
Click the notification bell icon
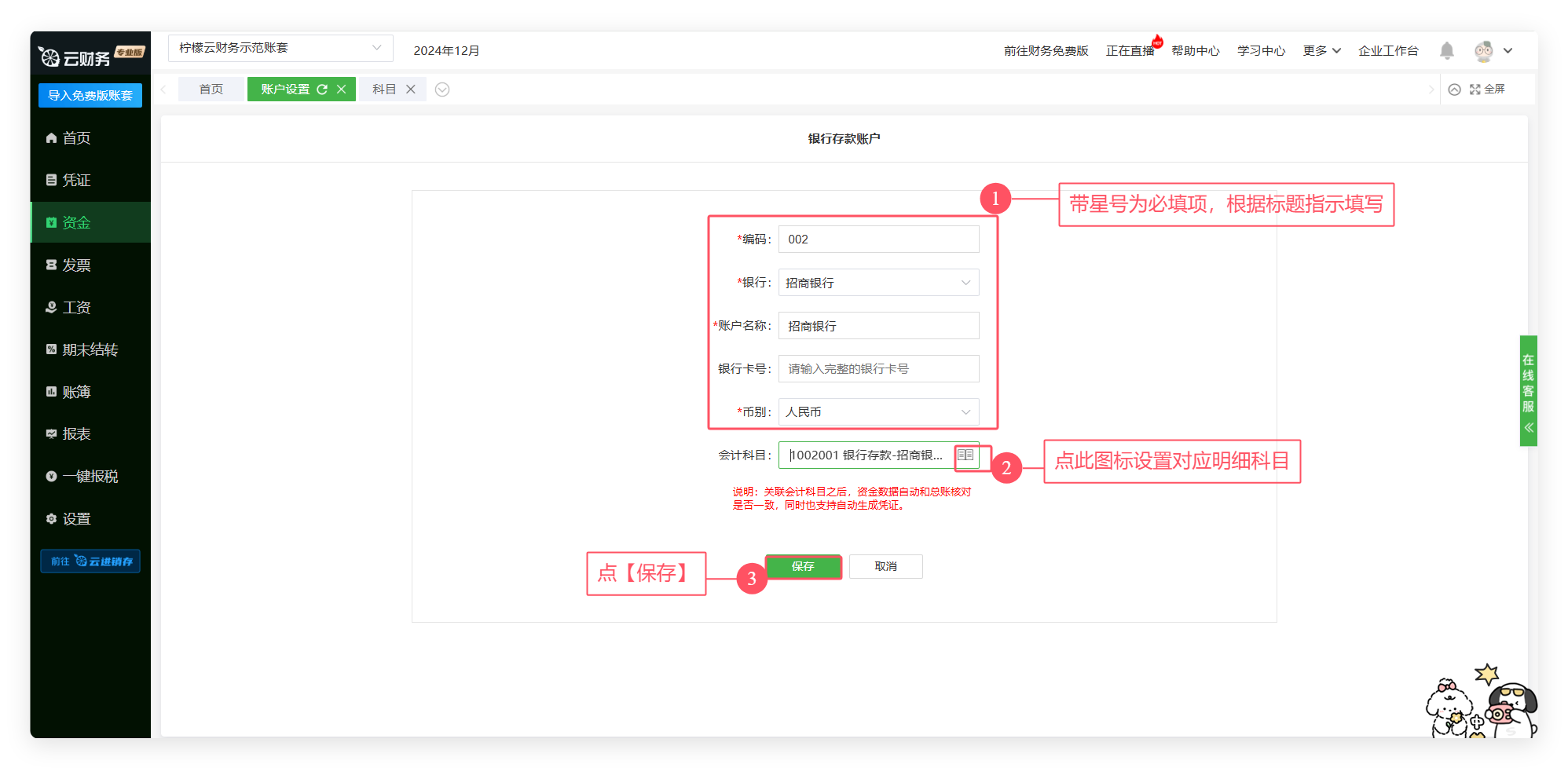pos(1446,51)
